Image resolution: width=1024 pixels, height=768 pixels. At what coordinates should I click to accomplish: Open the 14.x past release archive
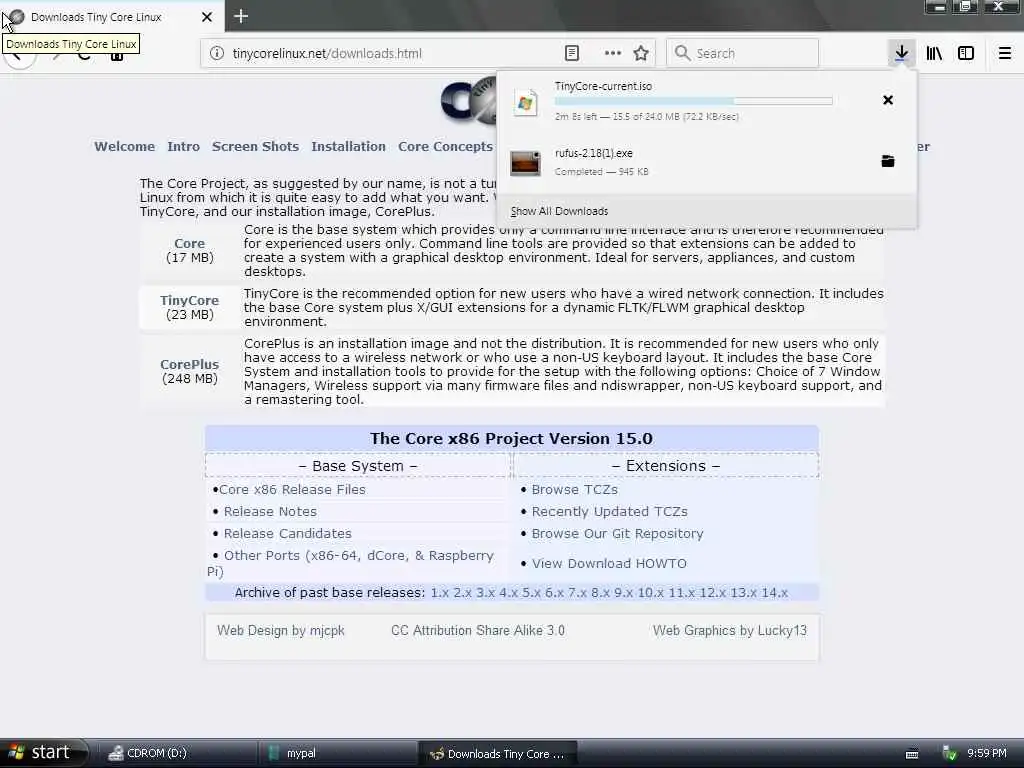click(x=775, y=592)
